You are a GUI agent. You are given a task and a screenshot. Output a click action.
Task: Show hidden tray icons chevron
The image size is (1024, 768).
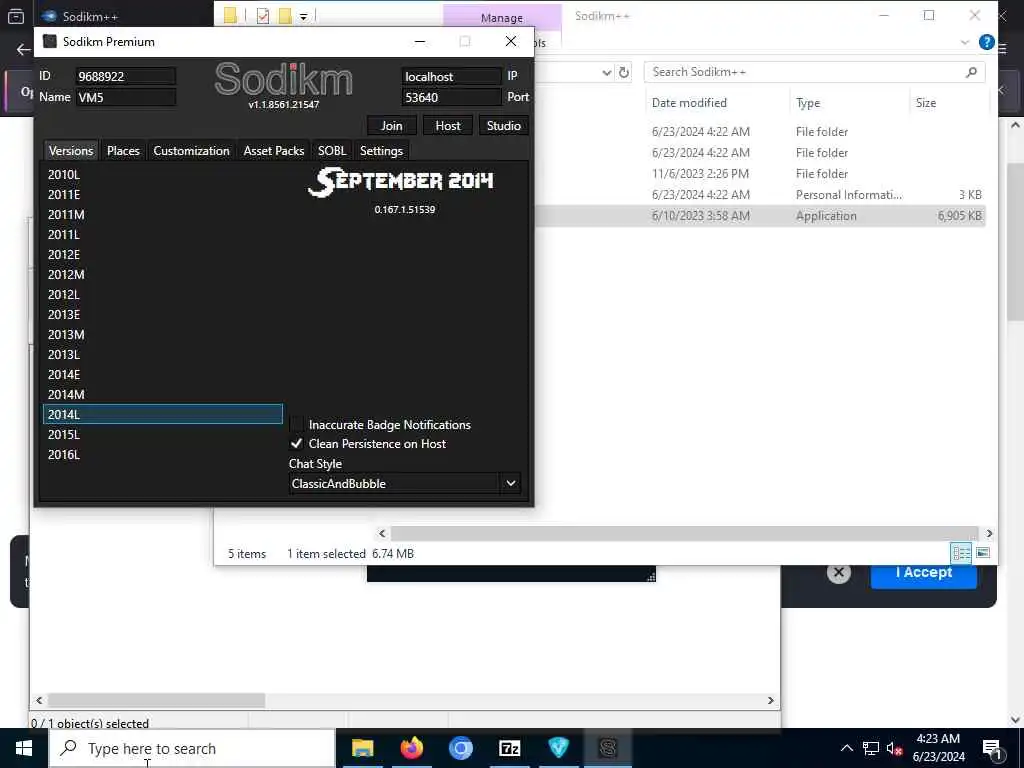coord(846,748)
